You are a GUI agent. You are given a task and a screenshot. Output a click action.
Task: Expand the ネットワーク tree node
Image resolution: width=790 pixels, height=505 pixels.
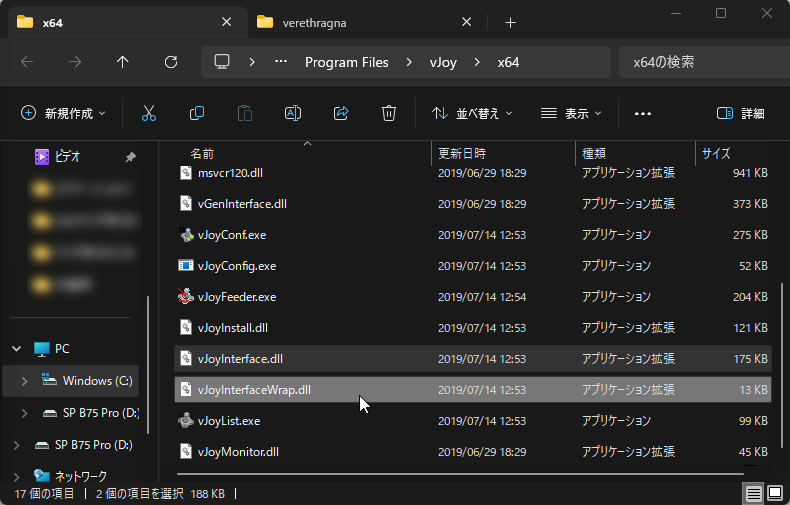(x=17, y=476)
